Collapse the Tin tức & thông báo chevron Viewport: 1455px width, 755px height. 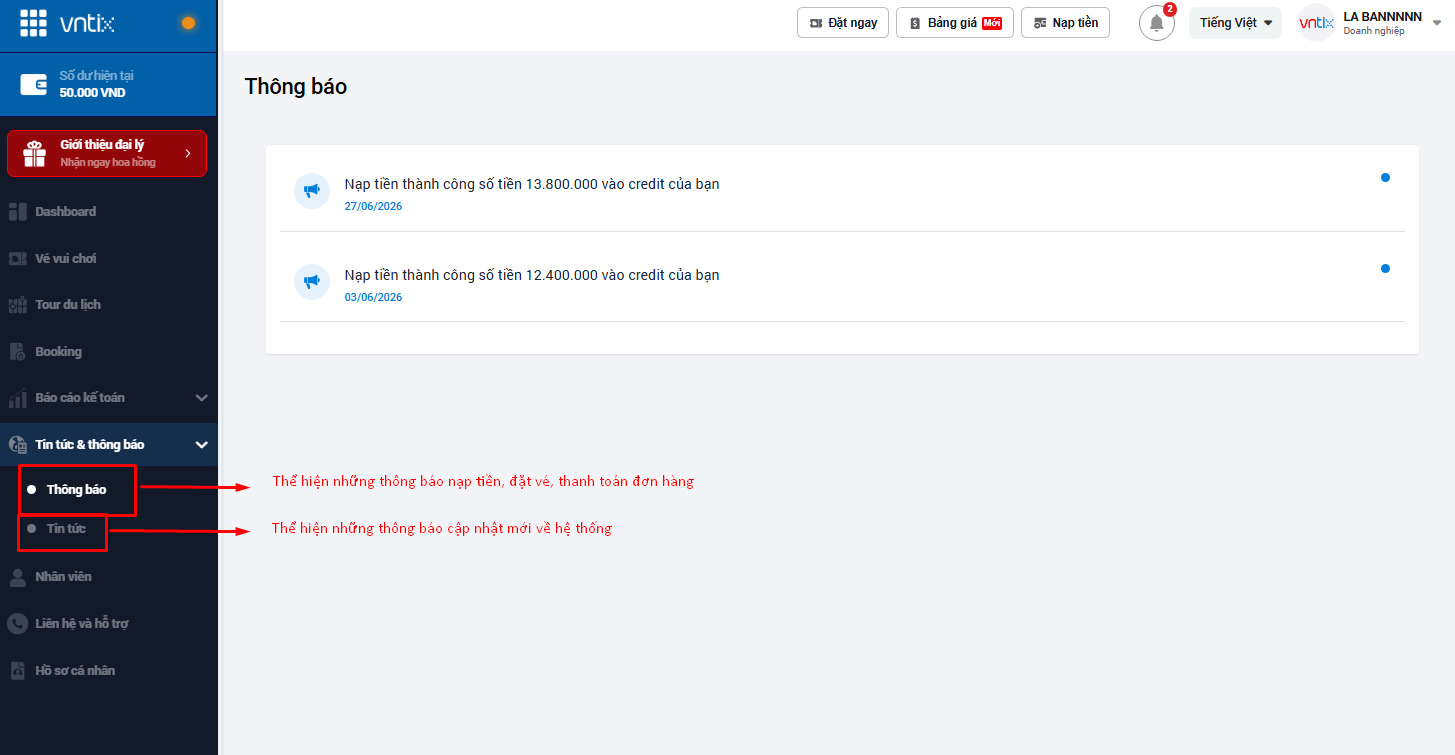[201, 445]
